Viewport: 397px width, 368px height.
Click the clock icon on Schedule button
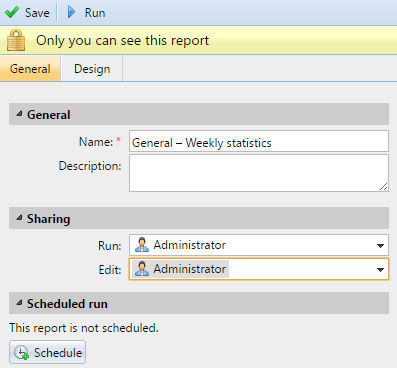point(22,353)
